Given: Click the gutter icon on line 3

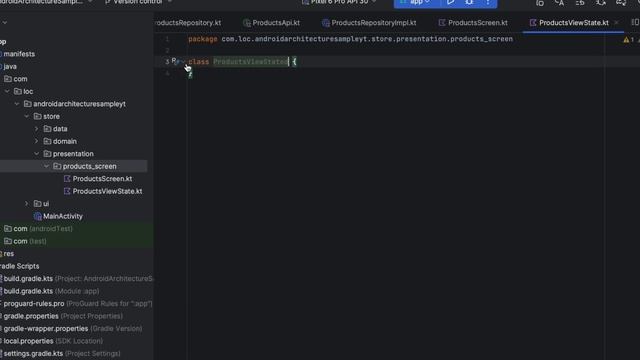Looking at the screenshot, I should (x=175, y=61).
